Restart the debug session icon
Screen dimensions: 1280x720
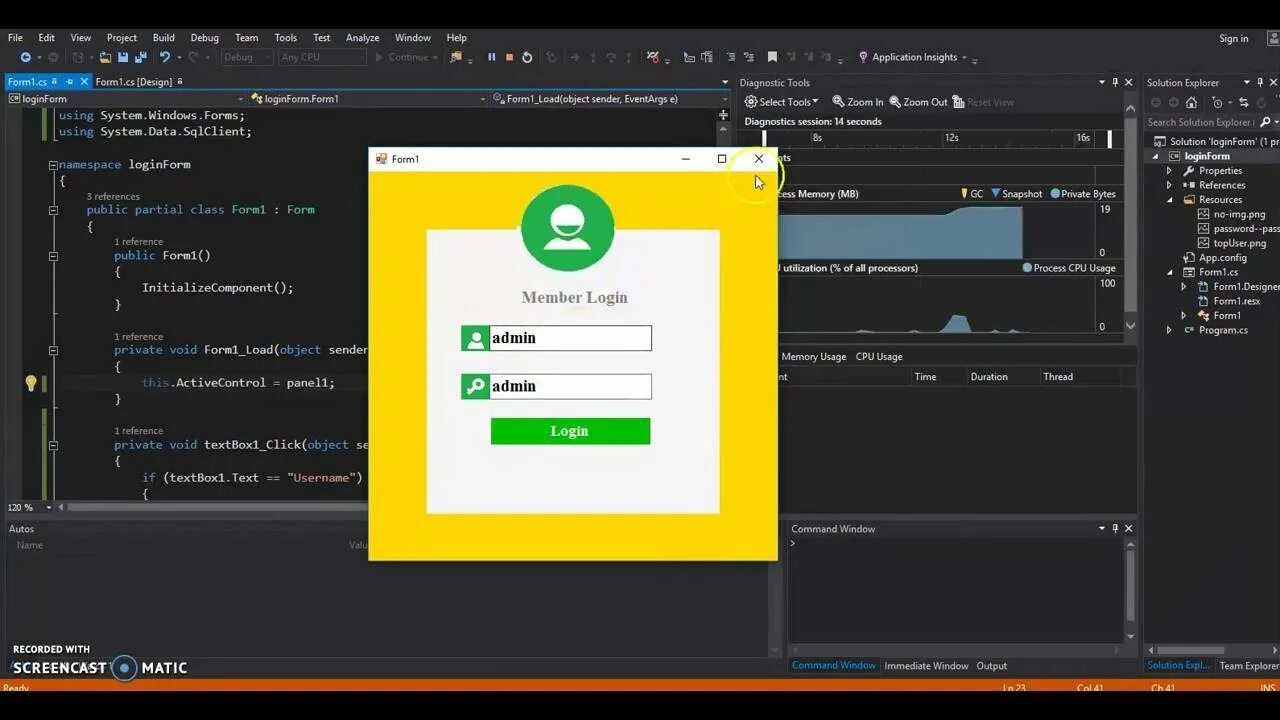527,58
